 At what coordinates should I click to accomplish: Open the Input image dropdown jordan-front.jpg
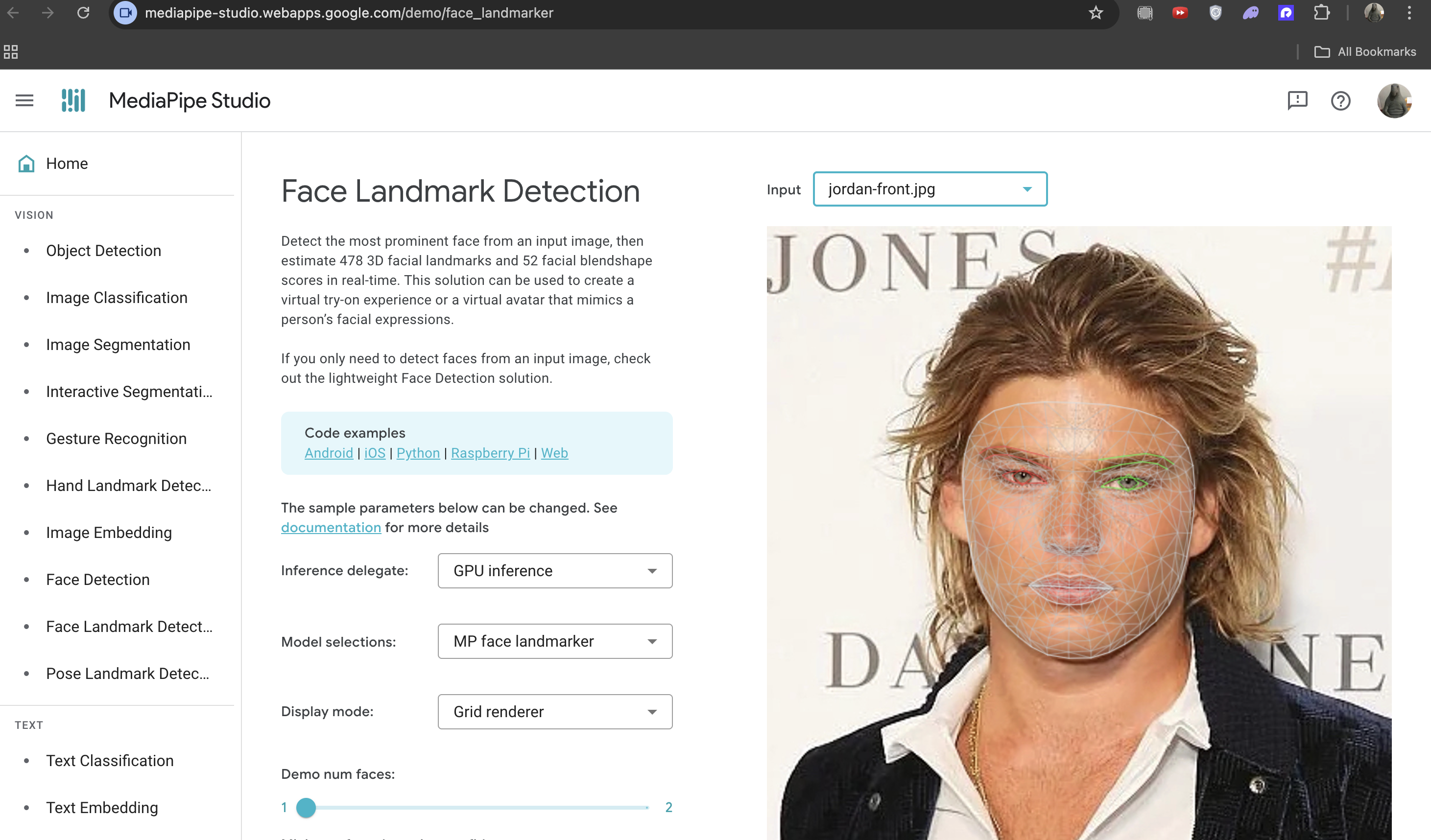930,189
